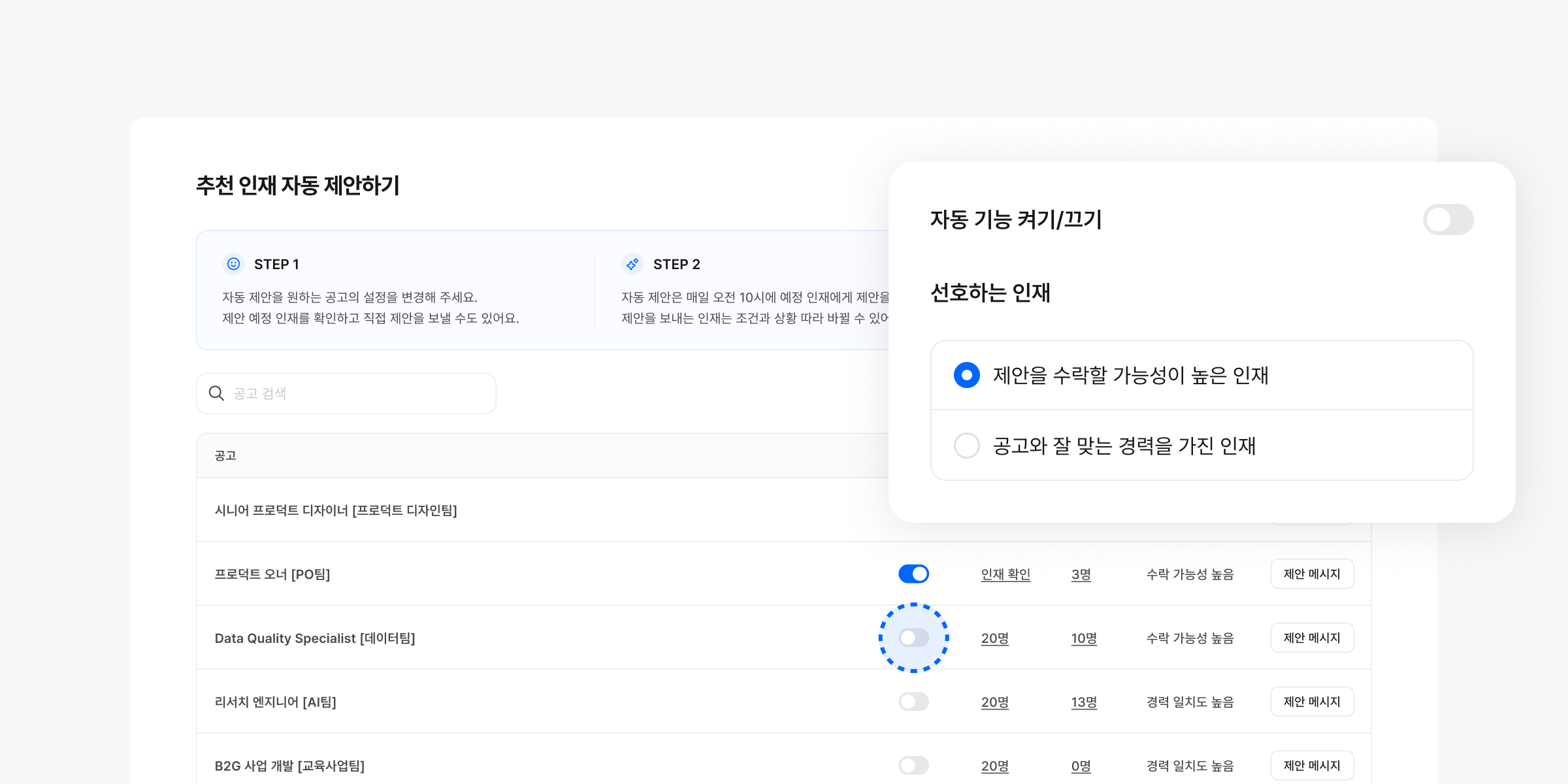
Task: Open 제안 메시지 for 리서치 엔지니어 row
Action: pos(1312,702)
